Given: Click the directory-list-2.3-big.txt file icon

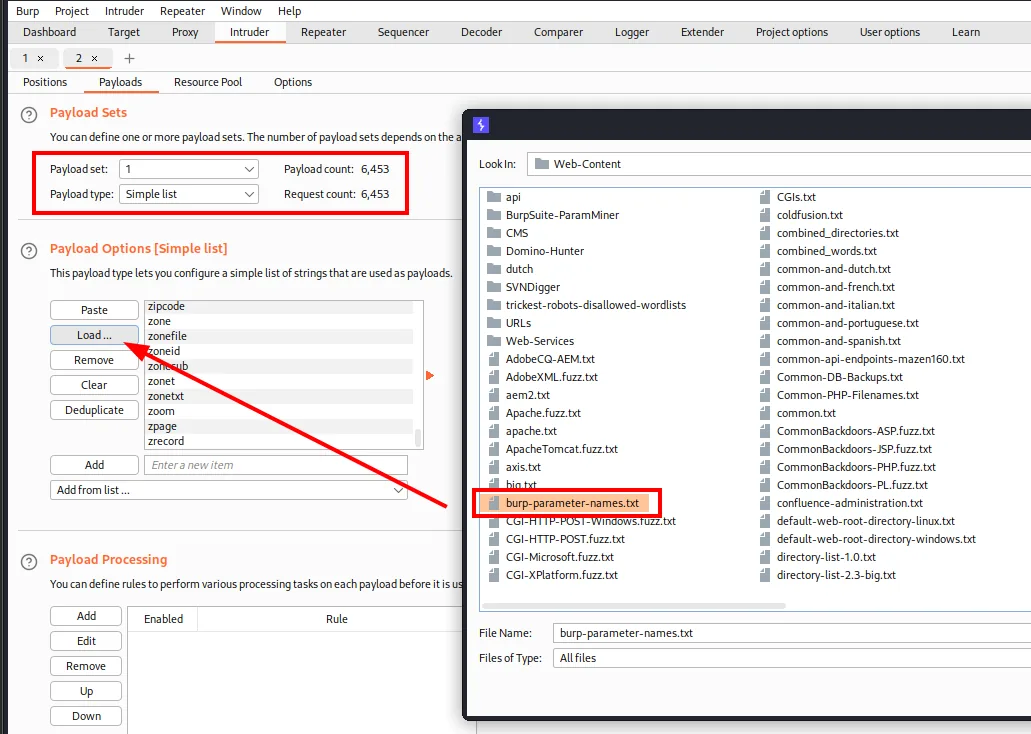Looking at the screenshot, I should [765, 575].
